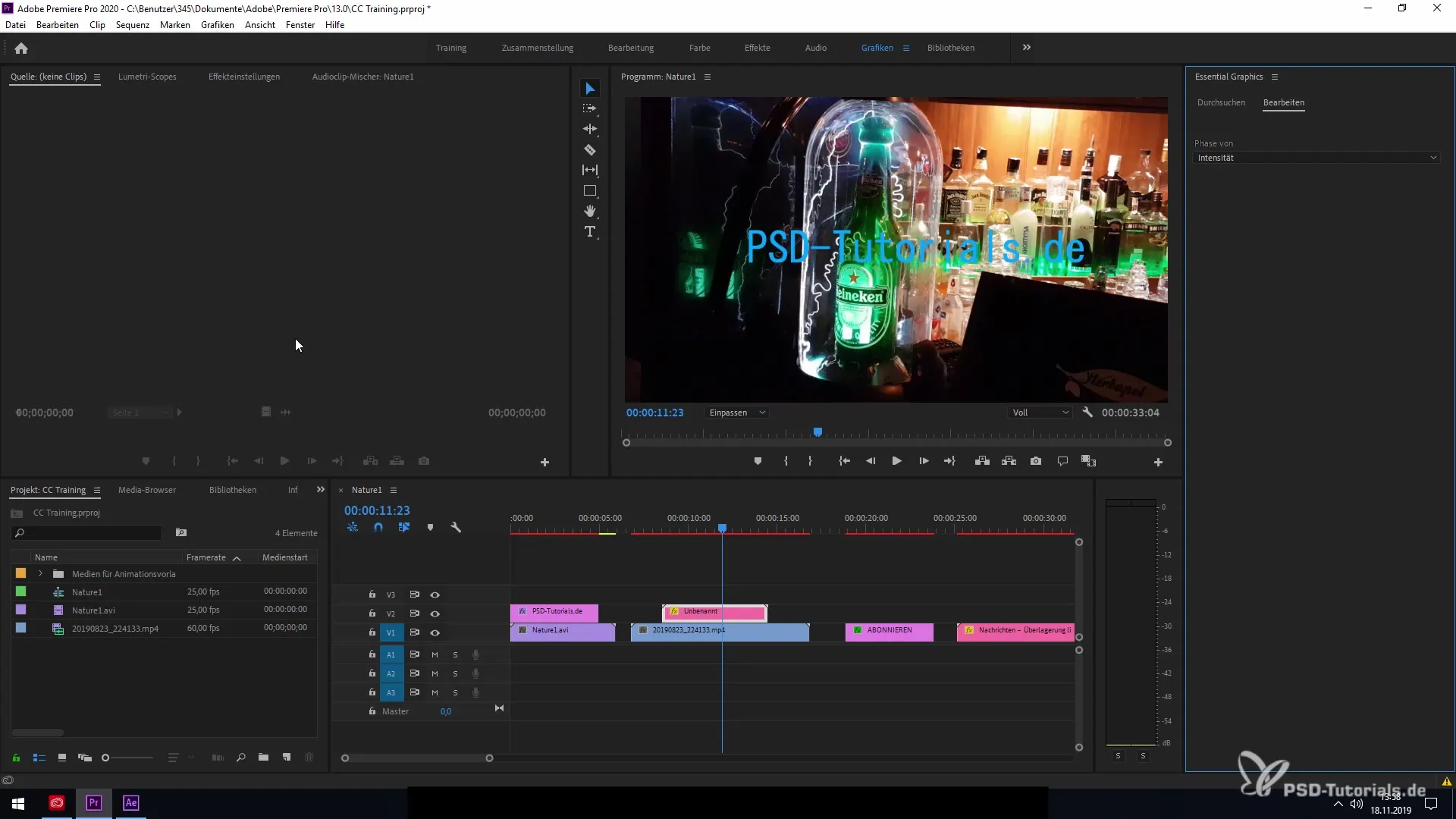Screen dimensions: 1456x819
Task: Select the Hand tool
Action: tap(590, 211)
